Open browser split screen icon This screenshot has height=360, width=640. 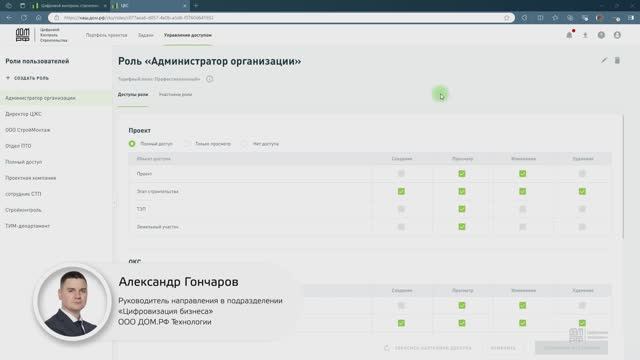coord(540,18)
